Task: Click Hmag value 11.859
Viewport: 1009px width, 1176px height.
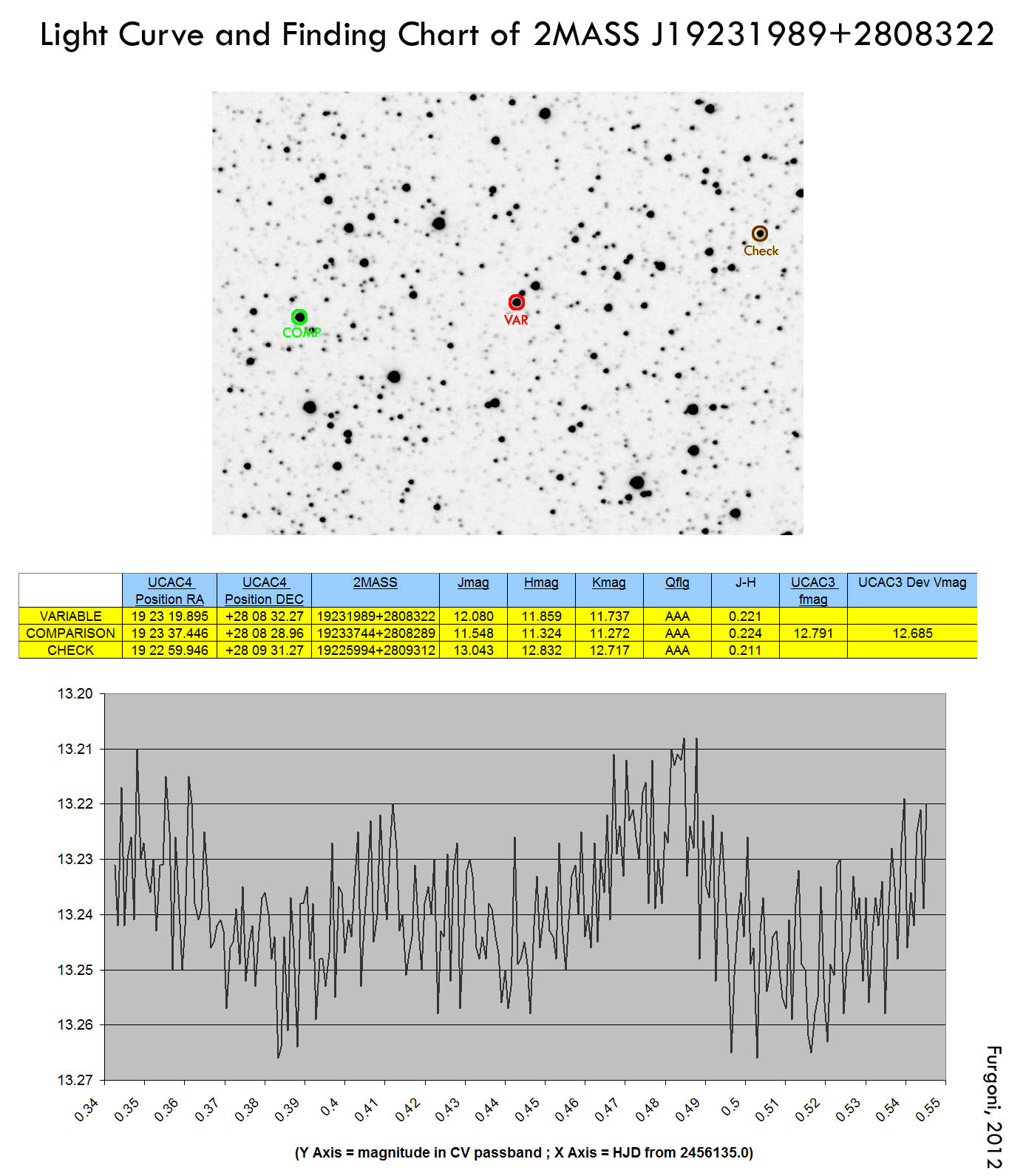Action: (x=541, y=616)
